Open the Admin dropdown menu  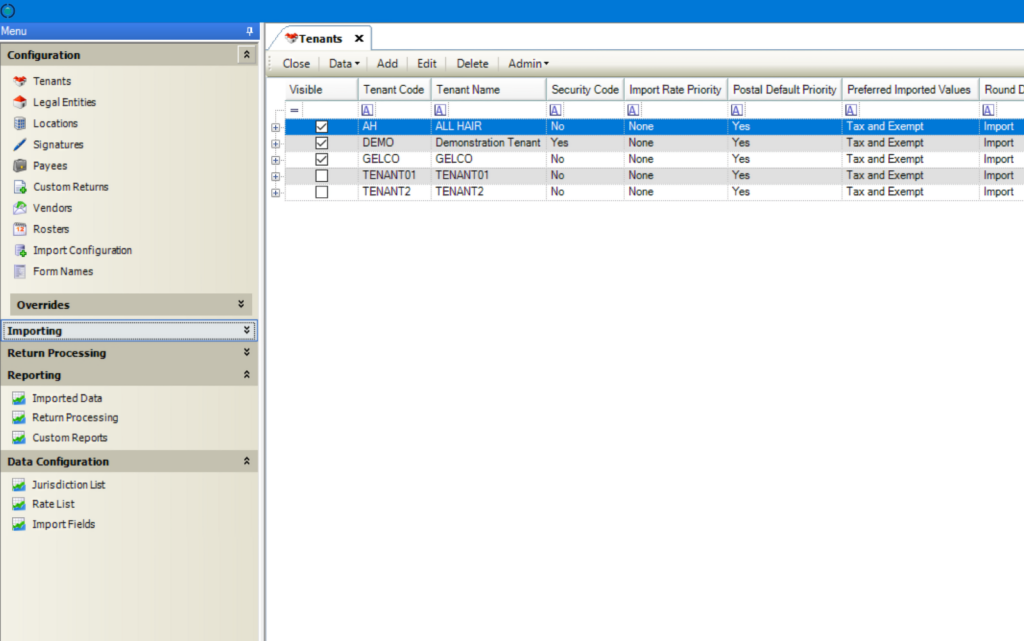click(x=527, y=63)
